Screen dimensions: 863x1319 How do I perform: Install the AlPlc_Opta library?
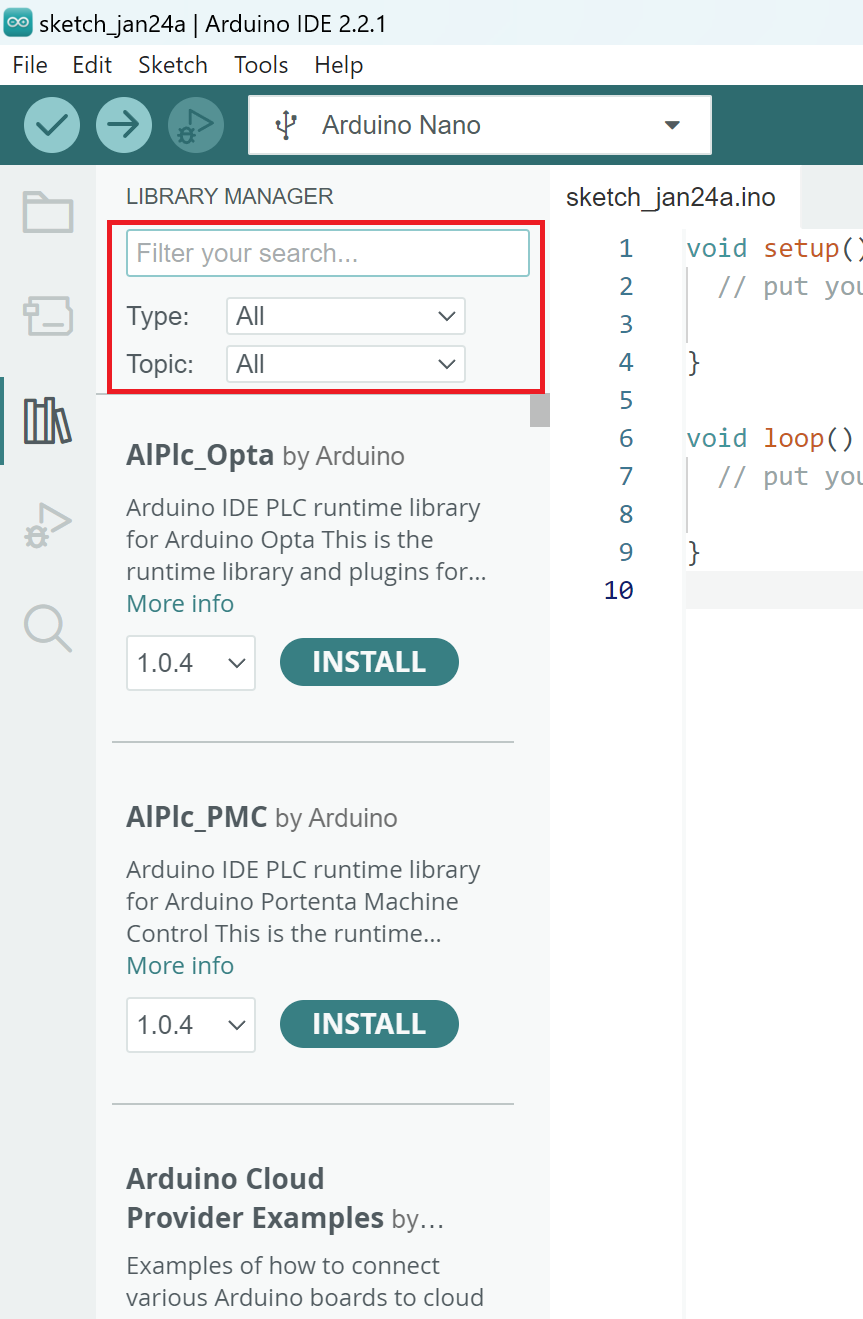(x=369, y=662)
